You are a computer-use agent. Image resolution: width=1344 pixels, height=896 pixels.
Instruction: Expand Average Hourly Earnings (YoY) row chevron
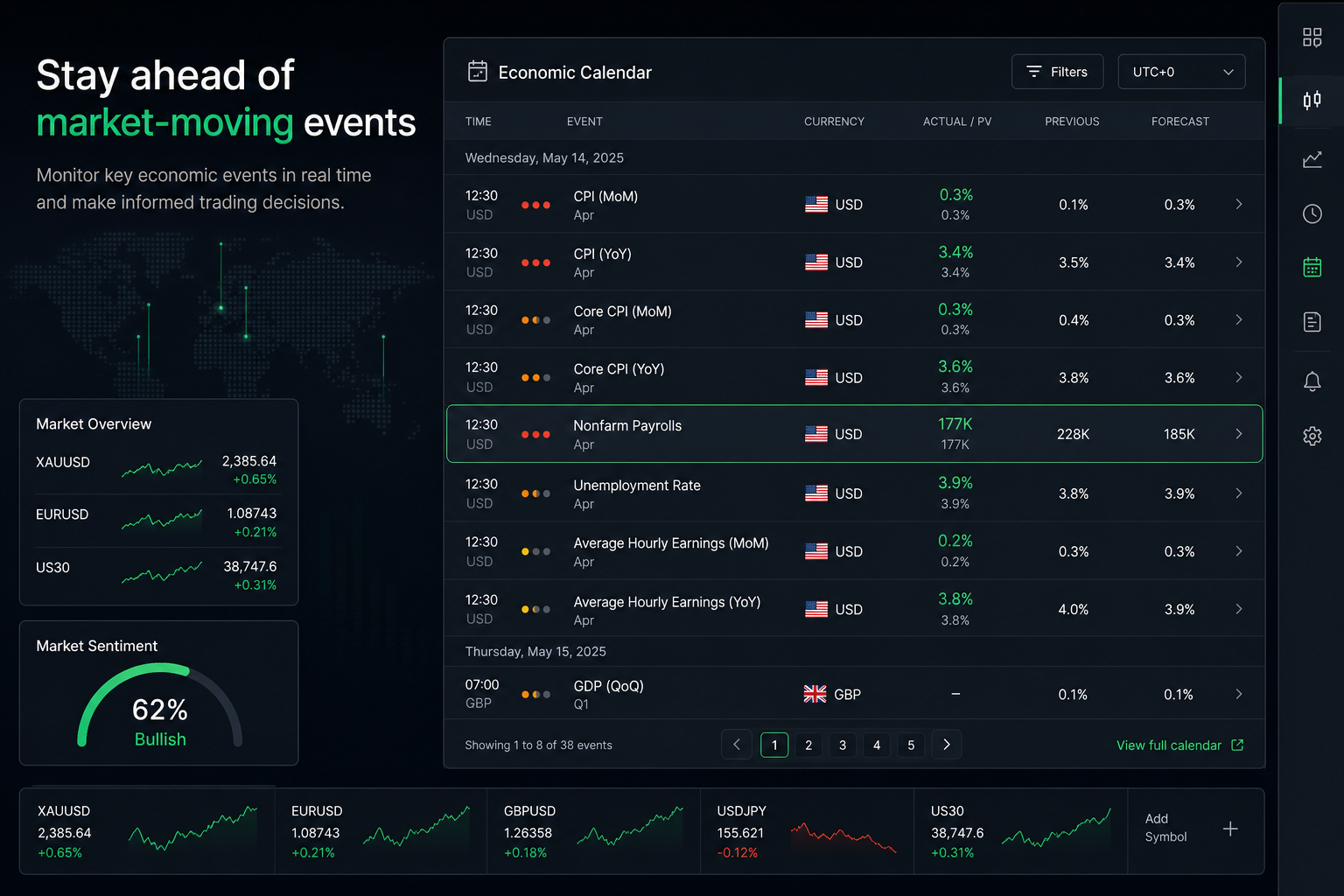(x=1239, y=609)
